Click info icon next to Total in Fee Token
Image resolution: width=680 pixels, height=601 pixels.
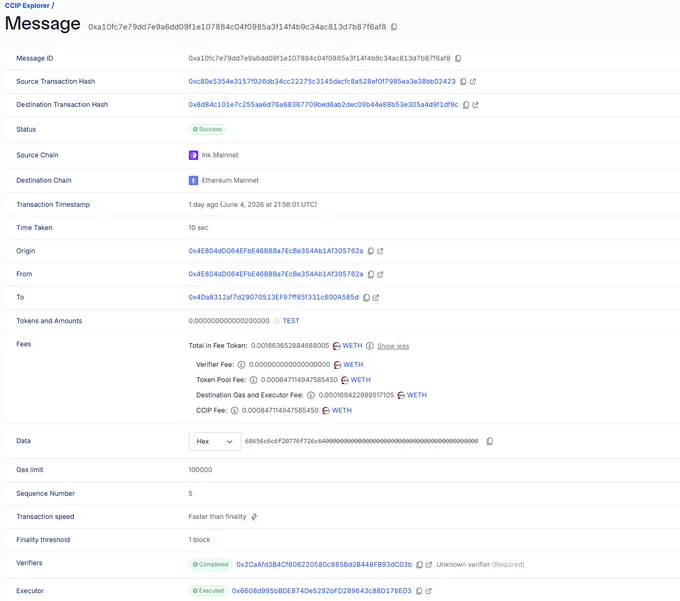369,346
